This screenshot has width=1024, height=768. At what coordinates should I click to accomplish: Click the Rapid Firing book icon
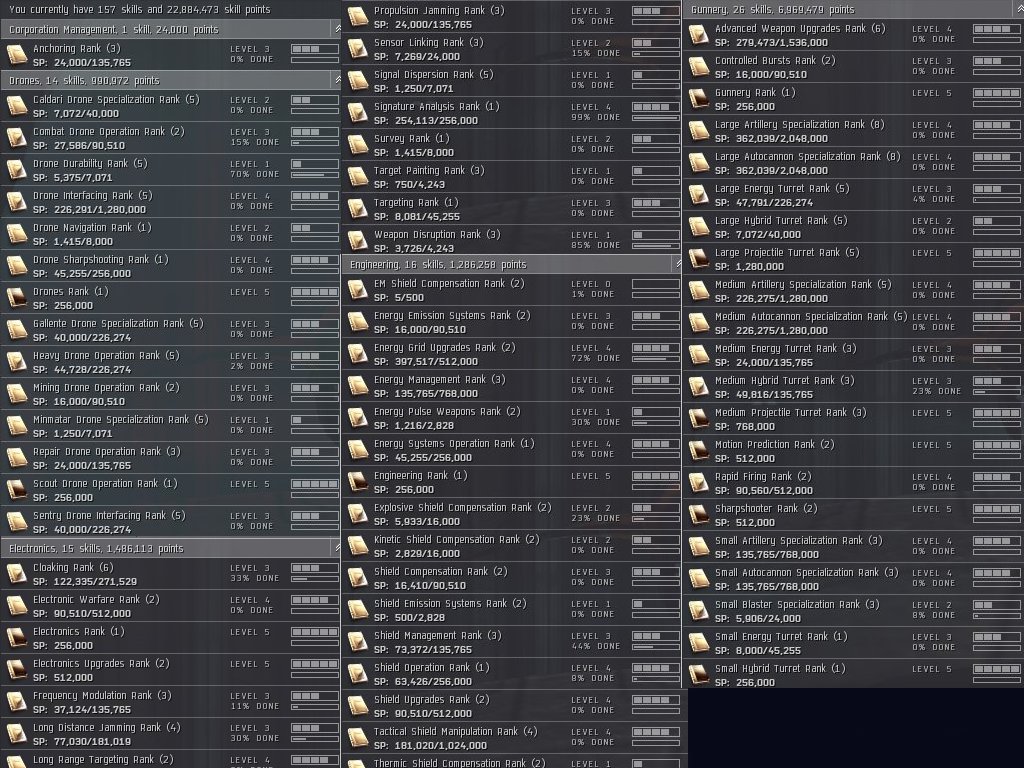tap(698, 483)
